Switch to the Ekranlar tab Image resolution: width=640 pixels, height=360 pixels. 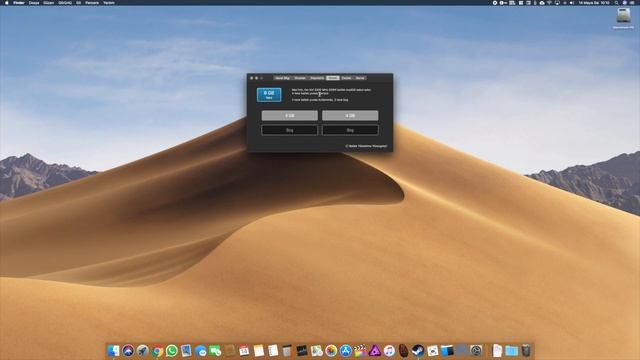point(300,78)
